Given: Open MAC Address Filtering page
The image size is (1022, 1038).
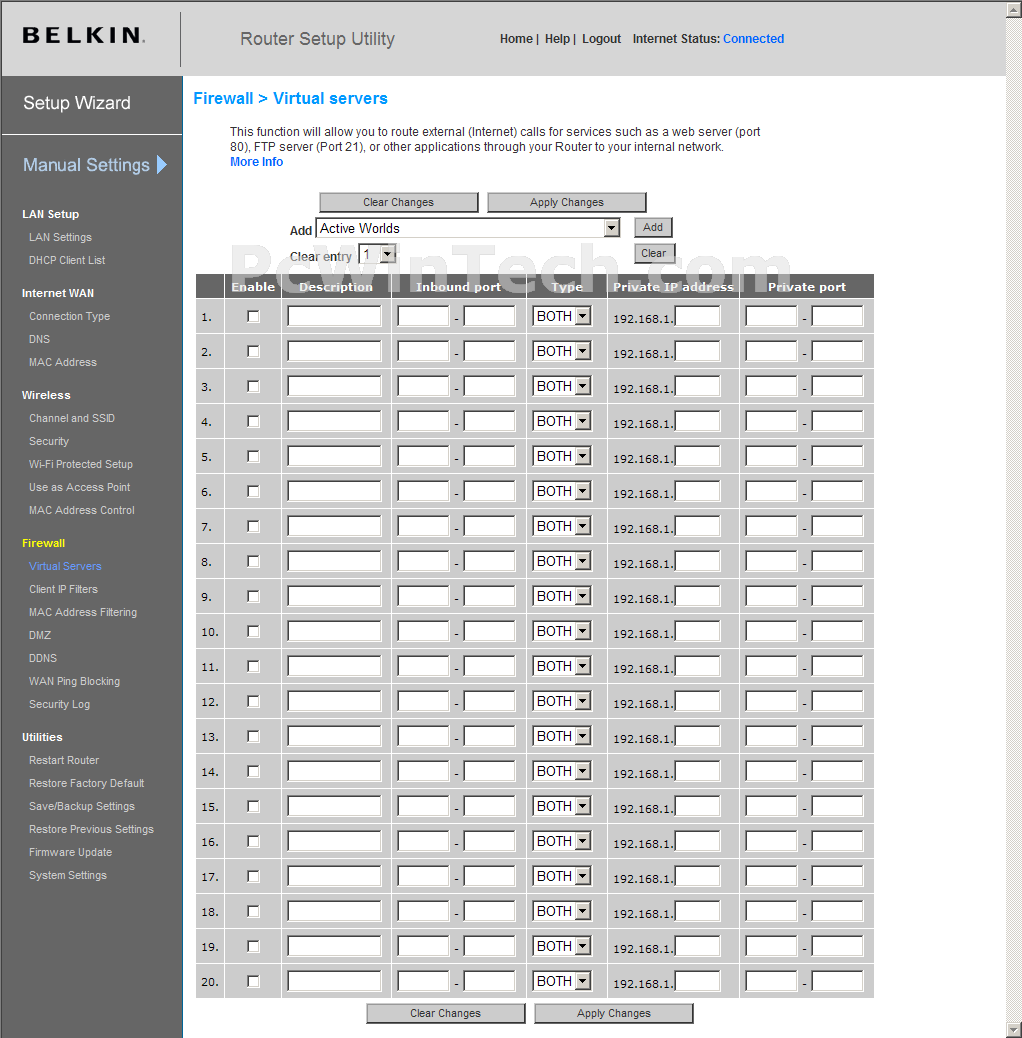Looking at the screenshot, I should (x=83, y=612).
